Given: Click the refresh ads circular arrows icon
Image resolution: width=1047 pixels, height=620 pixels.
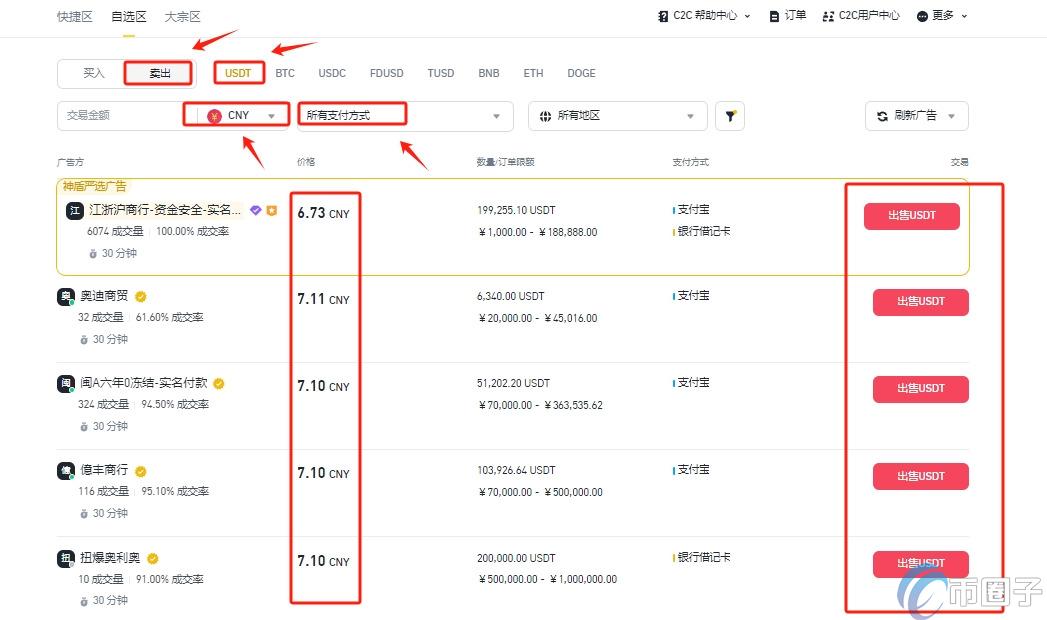Looking at the screenshot, I should coord(882,116).
